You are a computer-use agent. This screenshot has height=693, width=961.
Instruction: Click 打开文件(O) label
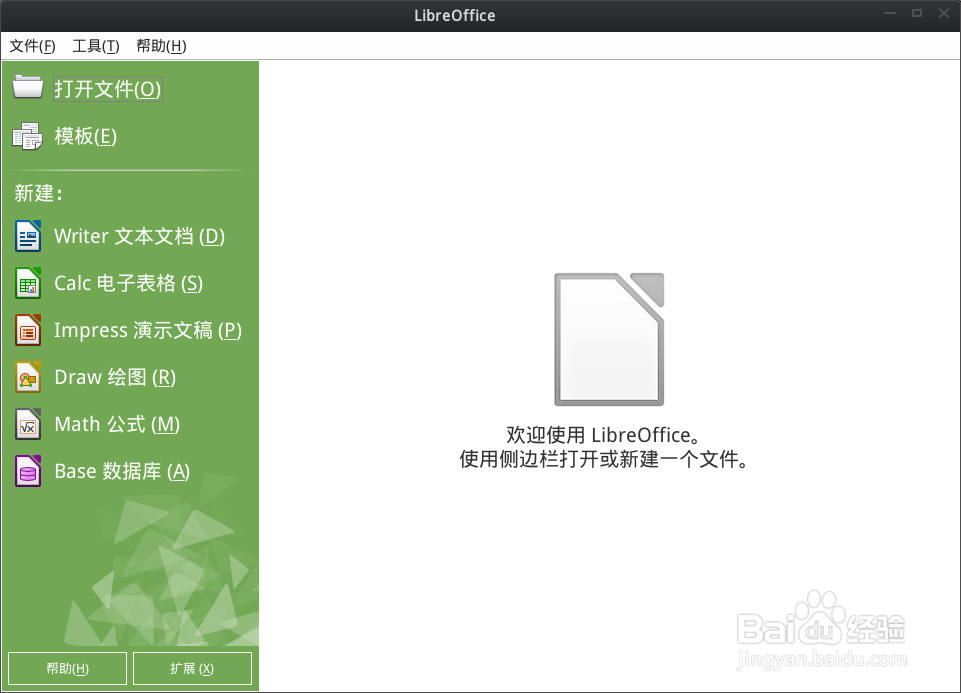tap(108, 89)
